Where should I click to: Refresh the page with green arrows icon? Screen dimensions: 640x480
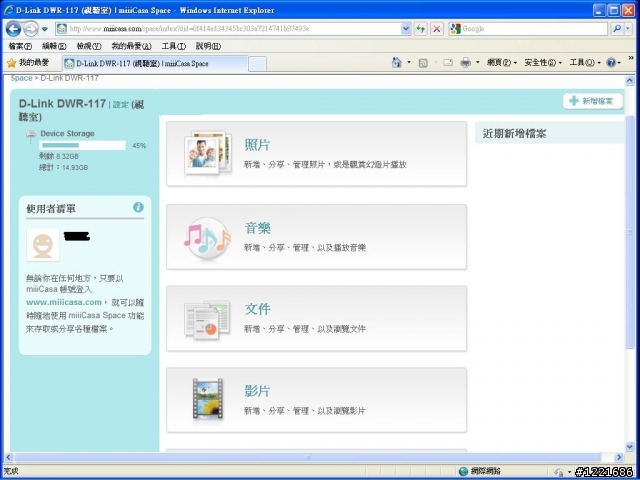click(420, 29)
